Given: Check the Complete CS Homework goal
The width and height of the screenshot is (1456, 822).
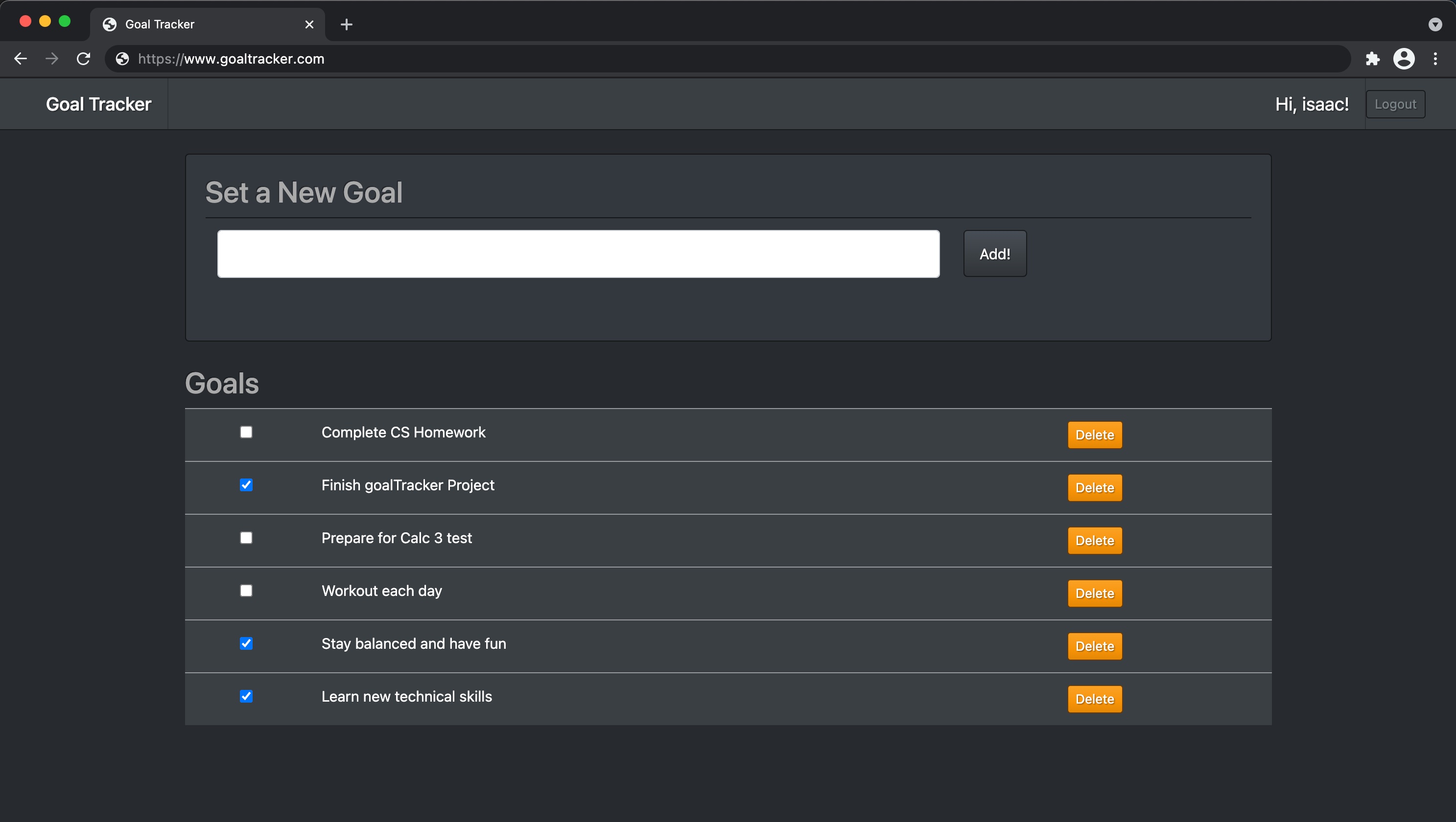Looking at the screenshot, I should pyautogui.click(x=246, y=432).
